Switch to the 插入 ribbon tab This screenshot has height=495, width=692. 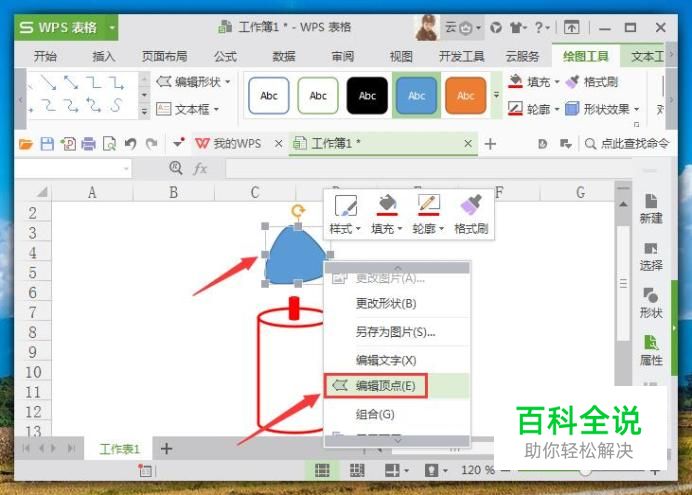click(104, 56)
